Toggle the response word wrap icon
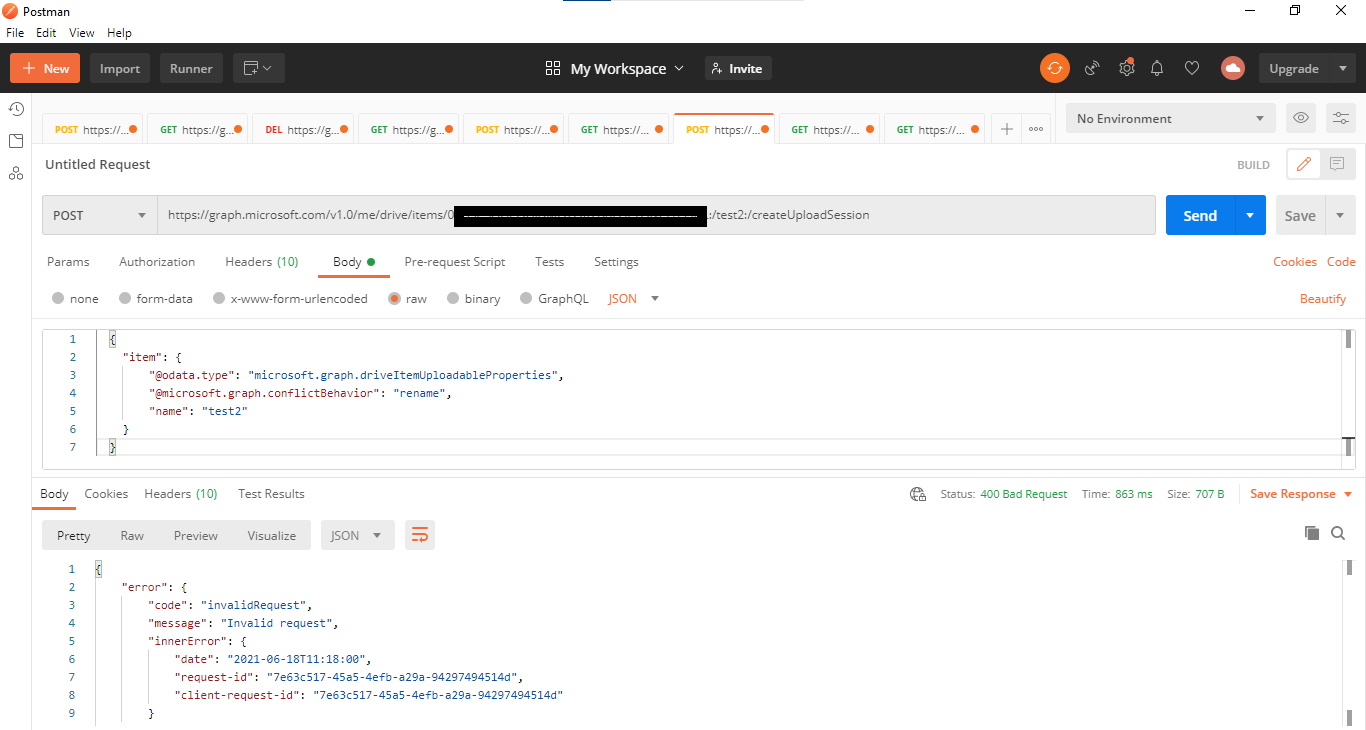This screenshot has width=1366, height=730. click(x=420, y=535)
